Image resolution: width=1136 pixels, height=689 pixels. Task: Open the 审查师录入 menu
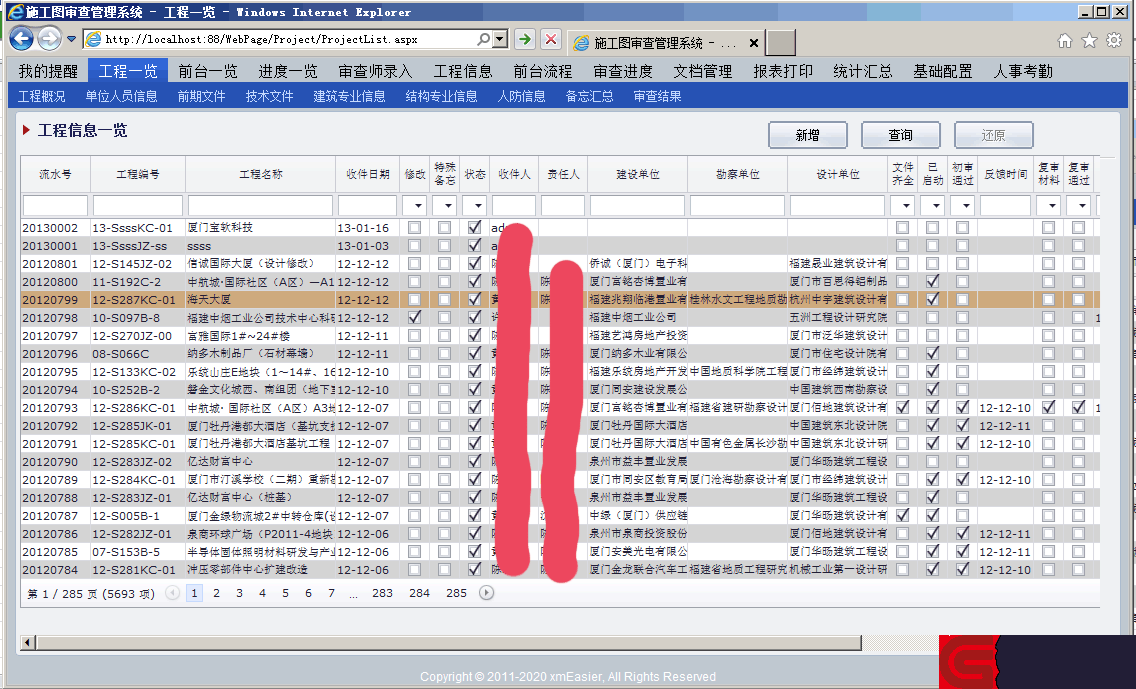coord(375,71)
